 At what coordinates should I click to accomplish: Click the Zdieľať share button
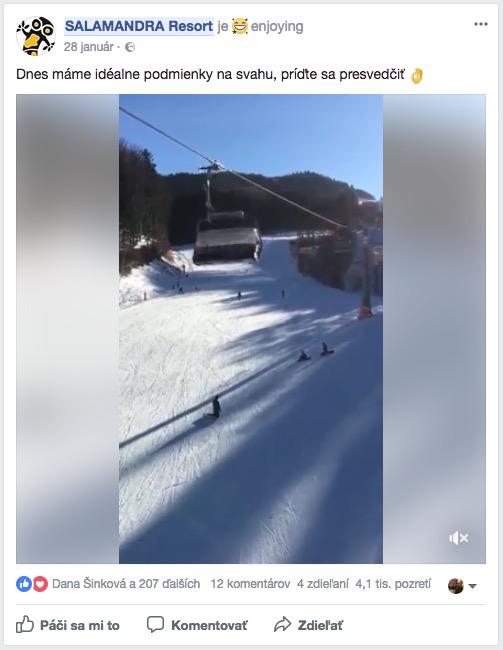coord(309,625)
